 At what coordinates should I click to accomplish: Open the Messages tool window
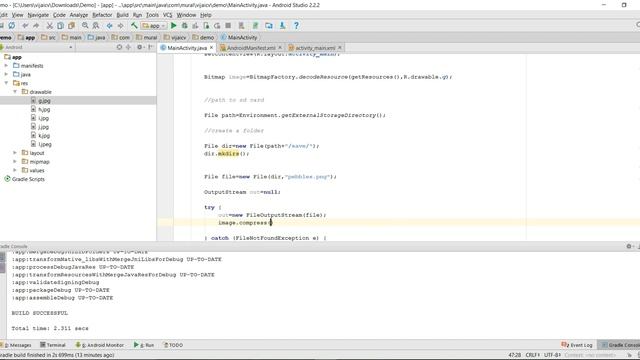[x=17, y=345]
